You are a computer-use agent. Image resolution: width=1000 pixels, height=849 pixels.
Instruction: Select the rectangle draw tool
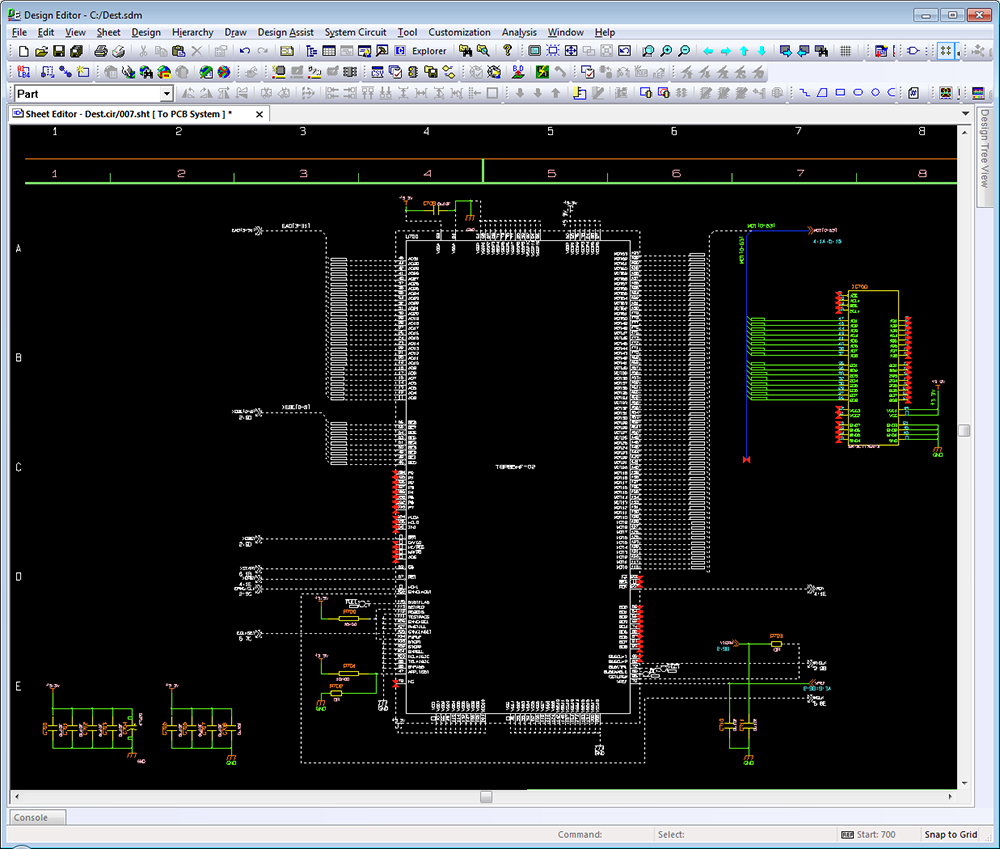840,93
